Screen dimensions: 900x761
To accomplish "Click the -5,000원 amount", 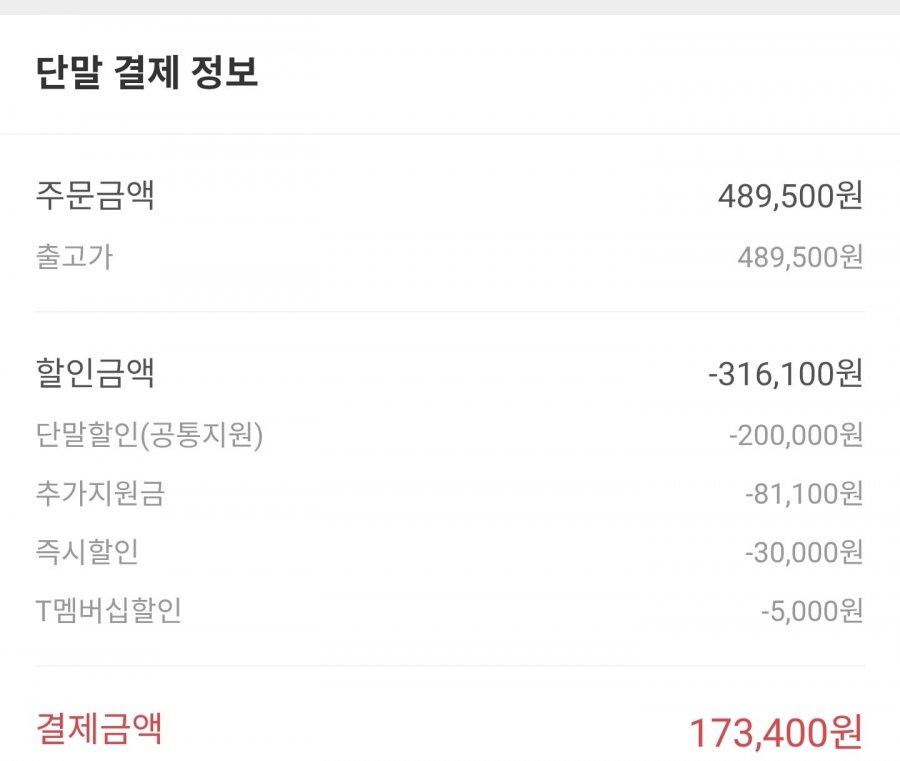I will coord(810,610).
